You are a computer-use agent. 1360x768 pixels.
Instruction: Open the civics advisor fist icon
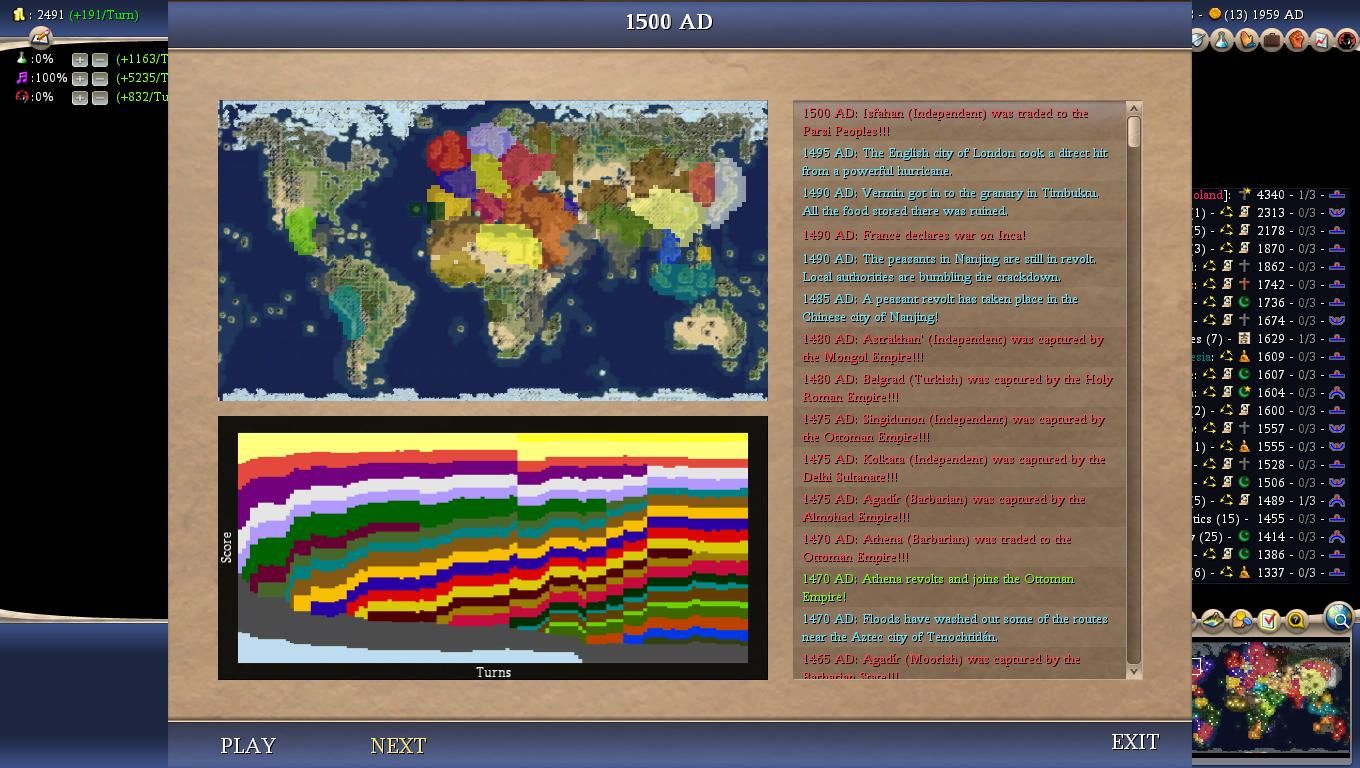pos(1297,40)
